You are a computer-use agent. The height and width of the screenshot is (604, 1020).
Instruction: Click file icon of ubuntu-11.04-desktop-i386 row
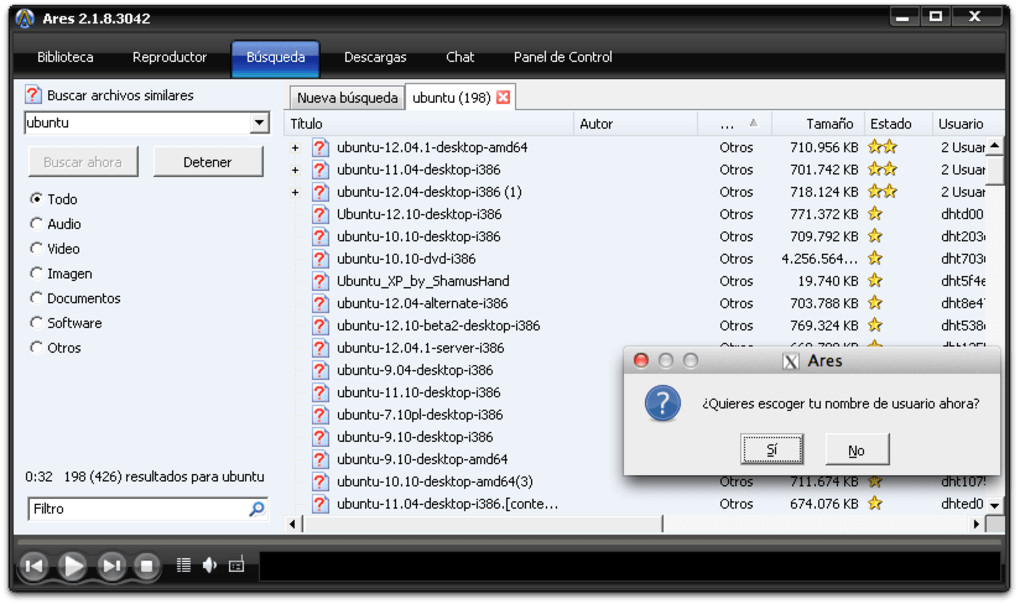[319, 170]
